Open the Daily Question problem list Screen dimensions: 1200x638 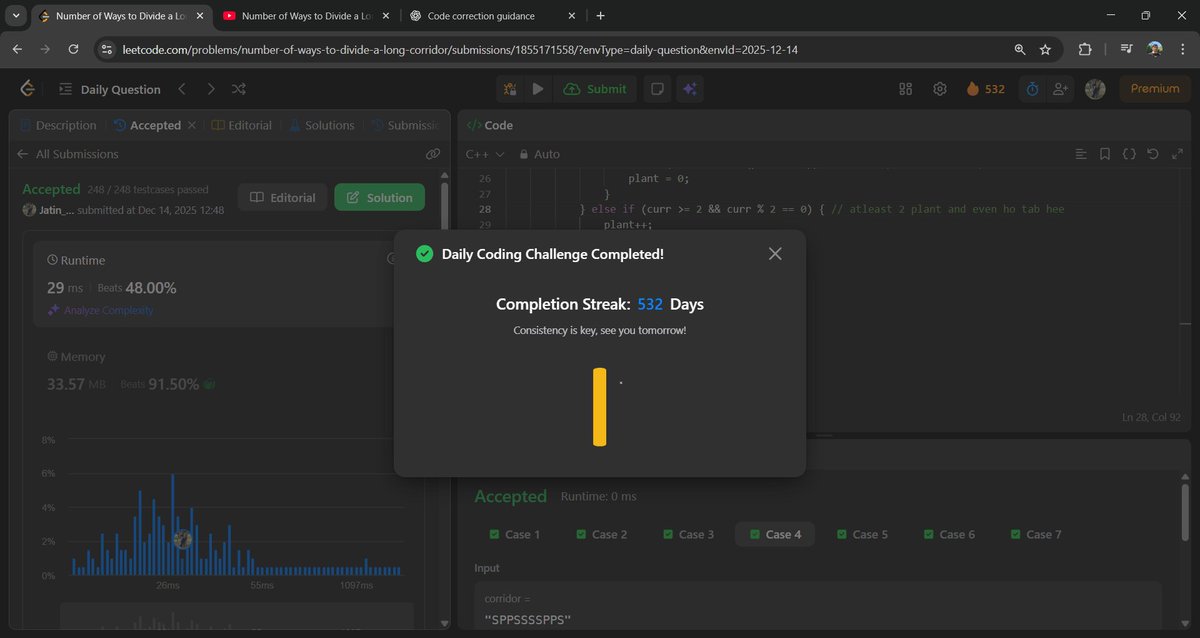(110, 89)
